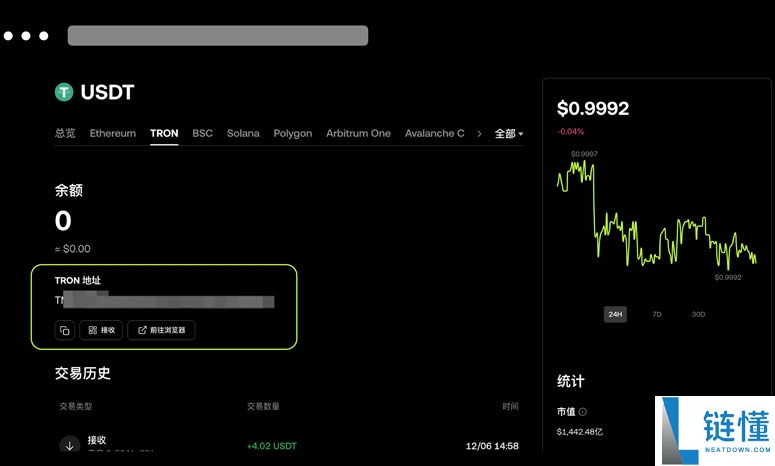Image resolution: width=775 pixels, height=466 pixels.
Task: Choose the Arbitrum One tab
Action: point(358,133)
